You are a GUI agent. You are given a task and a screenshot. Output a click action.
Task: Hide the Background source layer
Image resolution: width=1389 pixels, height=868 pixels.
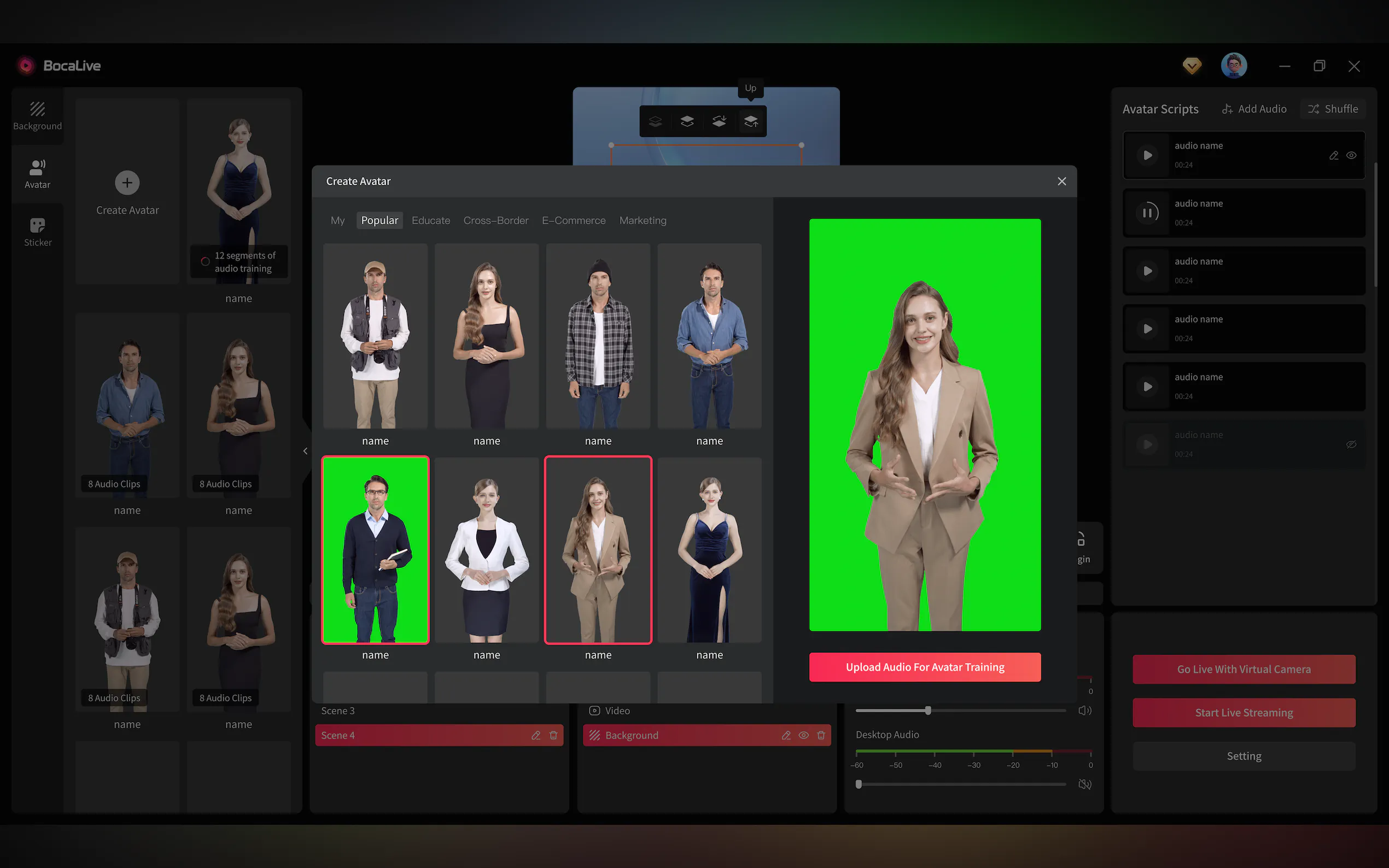[x=803, y=735]
